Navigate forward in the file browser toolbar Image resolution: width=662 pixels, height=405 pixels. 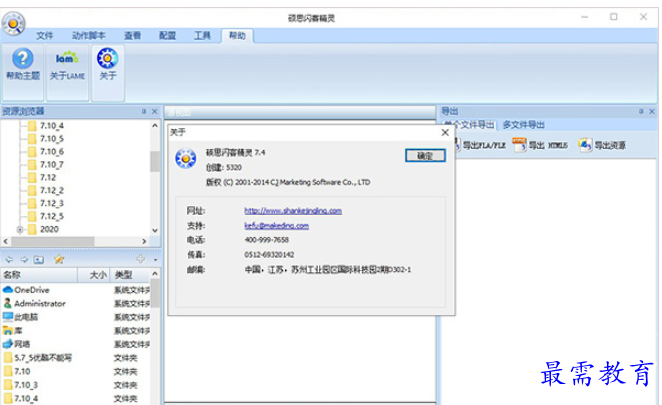(24, 259)
